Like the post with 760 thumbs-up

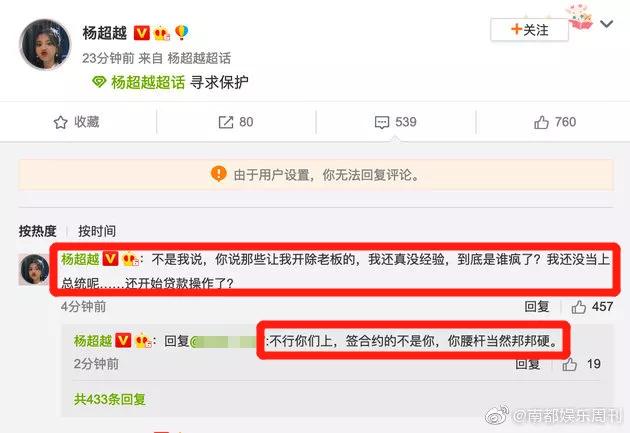pyautogui.click(x=541, y=122)
